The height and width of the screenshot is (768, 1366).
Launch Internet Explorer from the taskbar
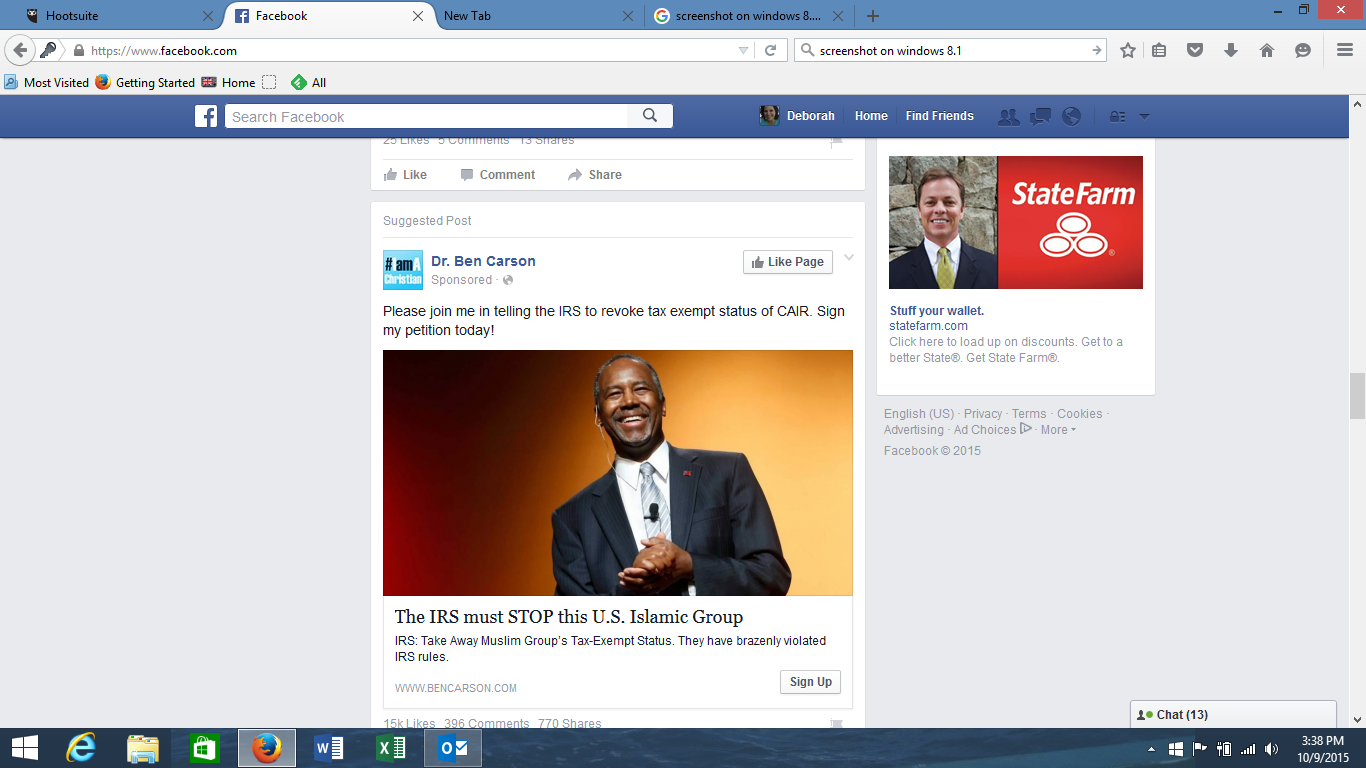[81, 748]
